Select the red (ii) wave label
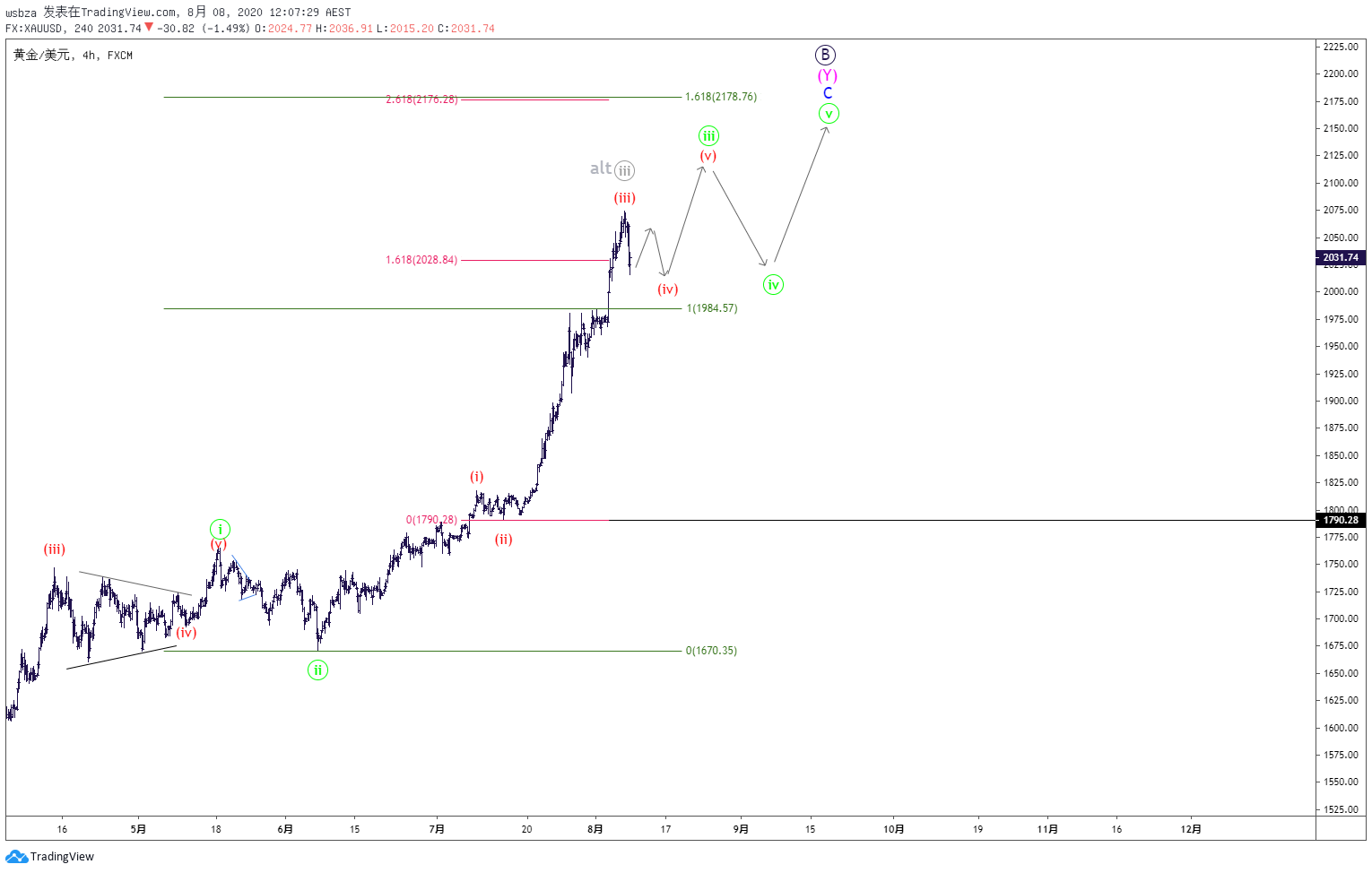Screen dimensions: 1372x873 [x=504, y=540]
